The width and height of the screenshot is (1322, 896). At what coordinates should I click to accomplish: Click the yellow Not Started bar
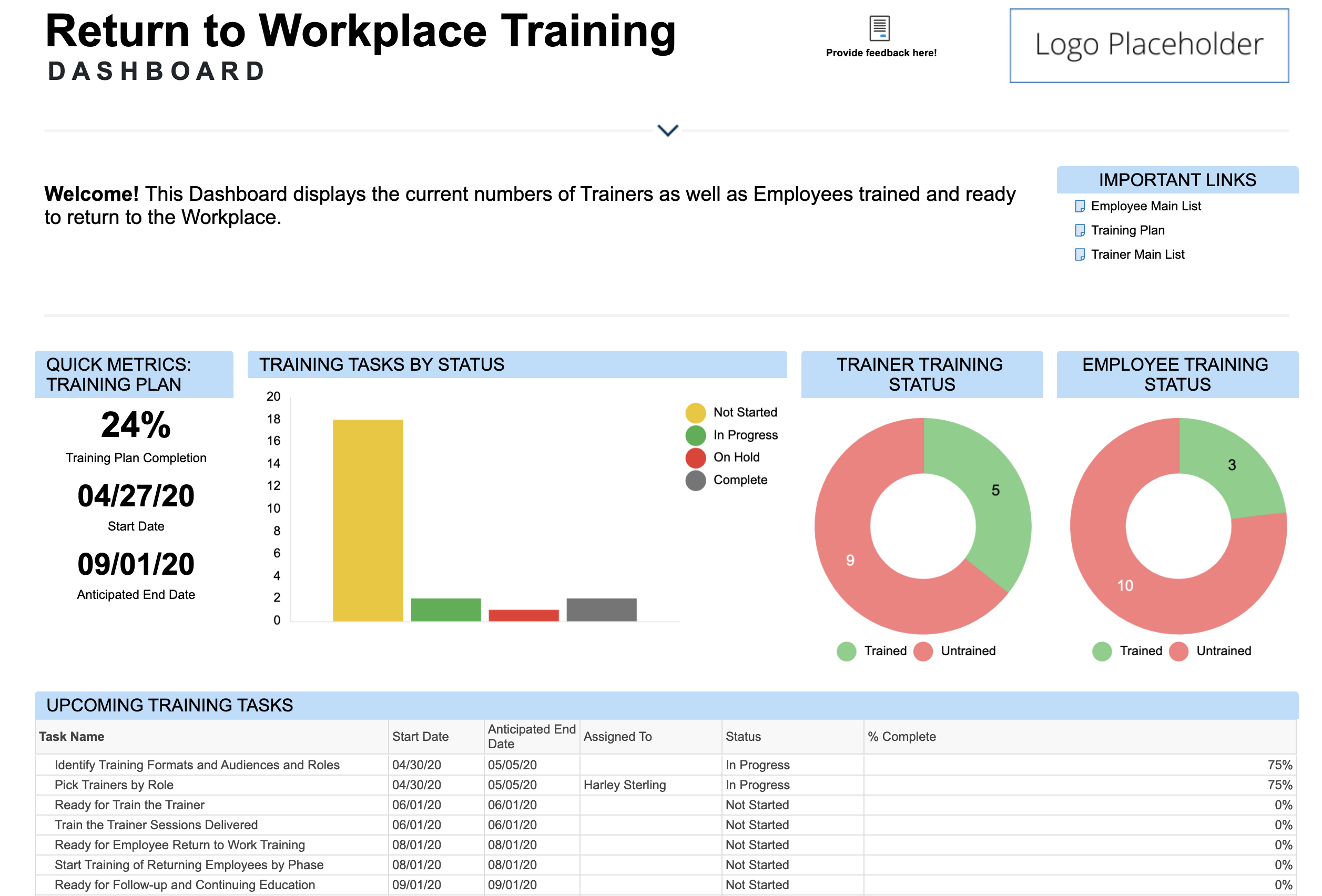coord(368,520)
